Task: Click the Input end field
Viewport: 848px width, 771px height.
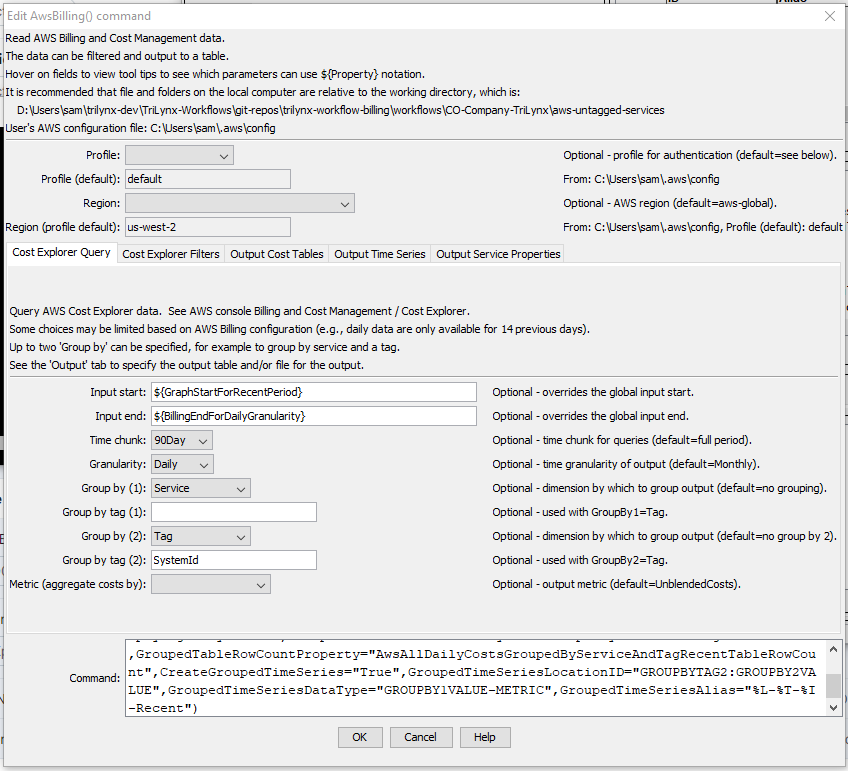Action: 314,416
